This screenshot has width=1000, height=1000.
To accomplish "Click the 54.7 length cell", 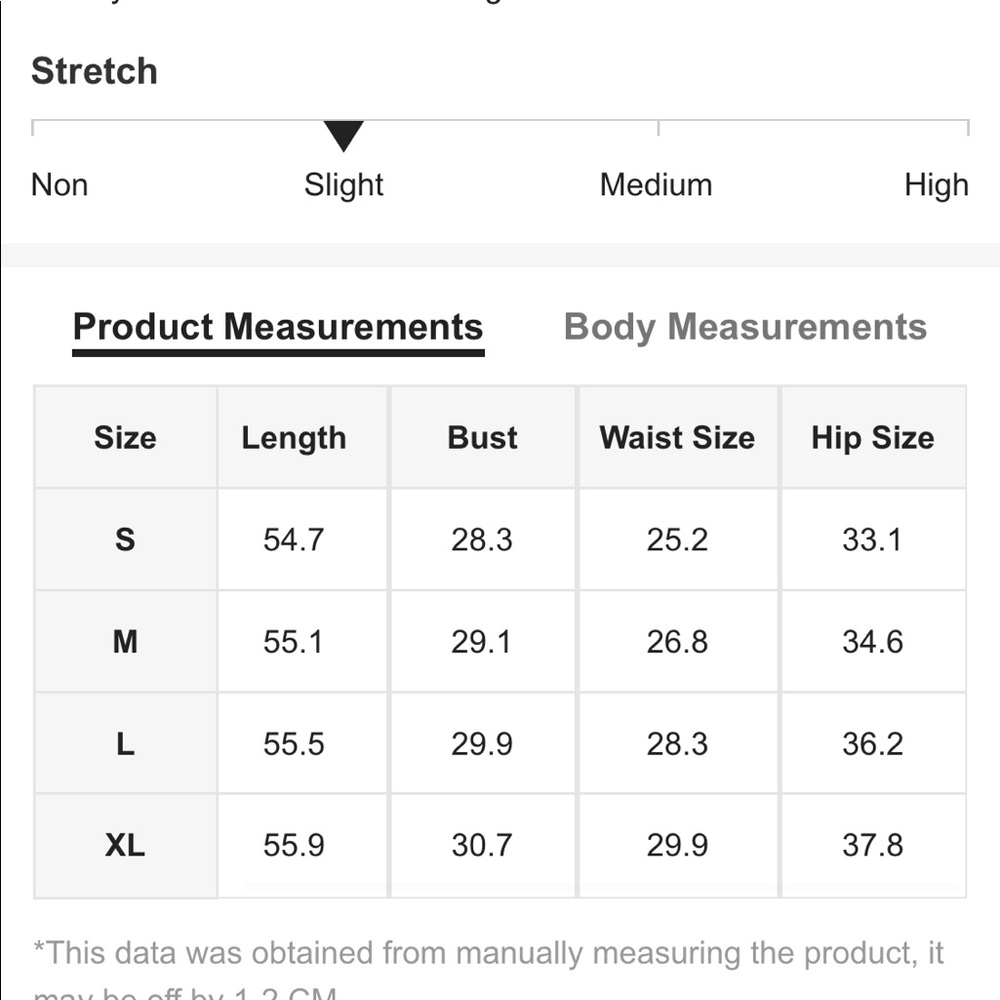I will click(293, 540).
